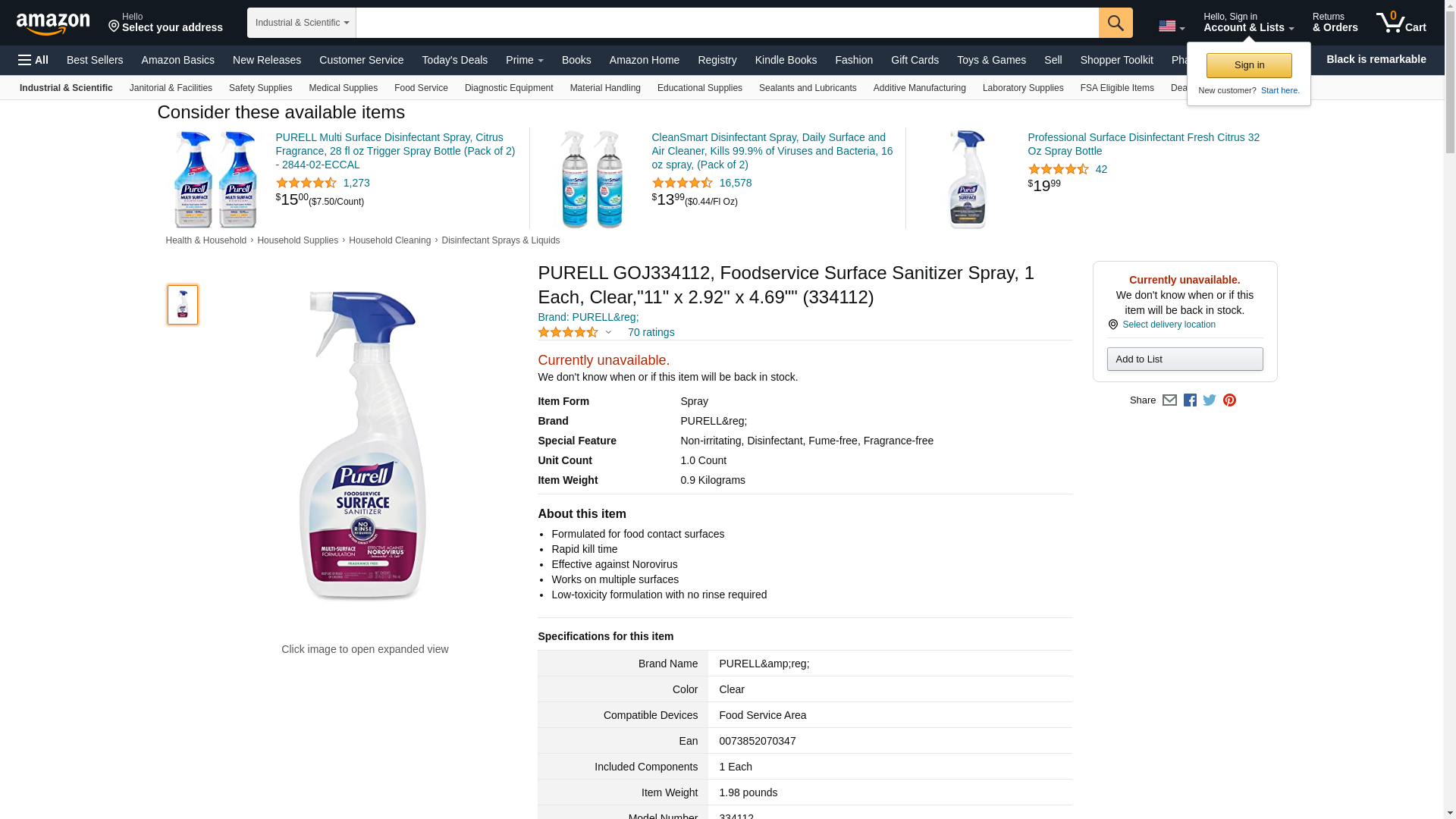Select the Purell sanitizer product thumbnail
Viewport: 1456px width, 819px height.
pos(183,305)
